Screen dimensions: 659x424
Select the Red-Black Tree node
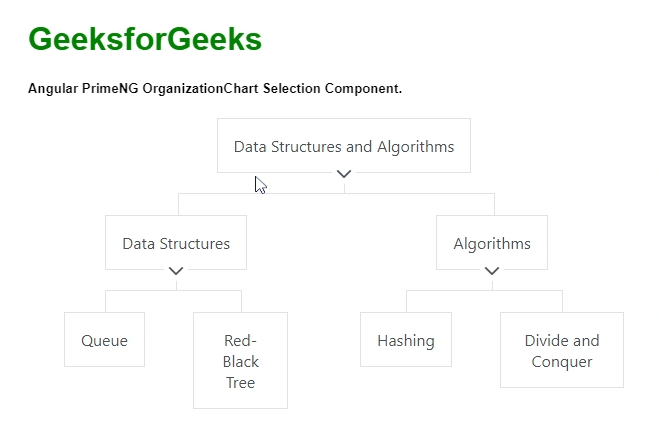coord(240,361)
